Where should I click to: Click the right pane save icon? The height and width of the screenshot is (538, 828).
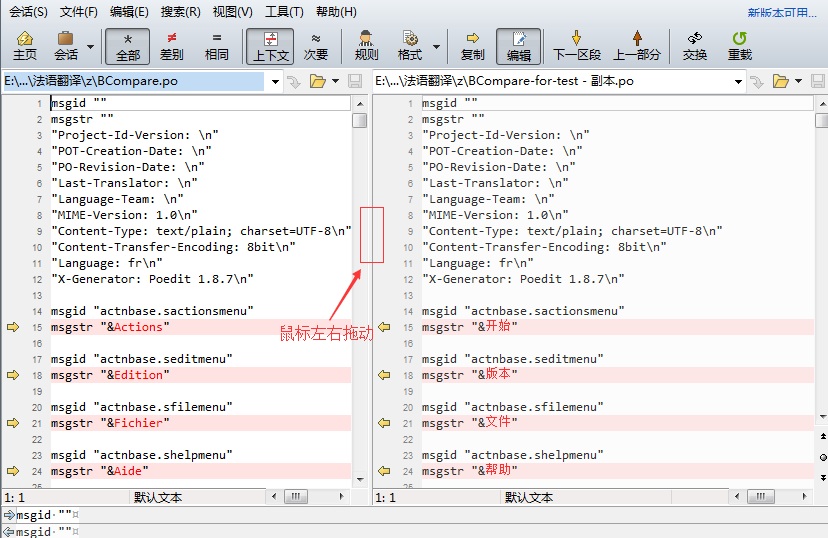(x=818, y=81)
